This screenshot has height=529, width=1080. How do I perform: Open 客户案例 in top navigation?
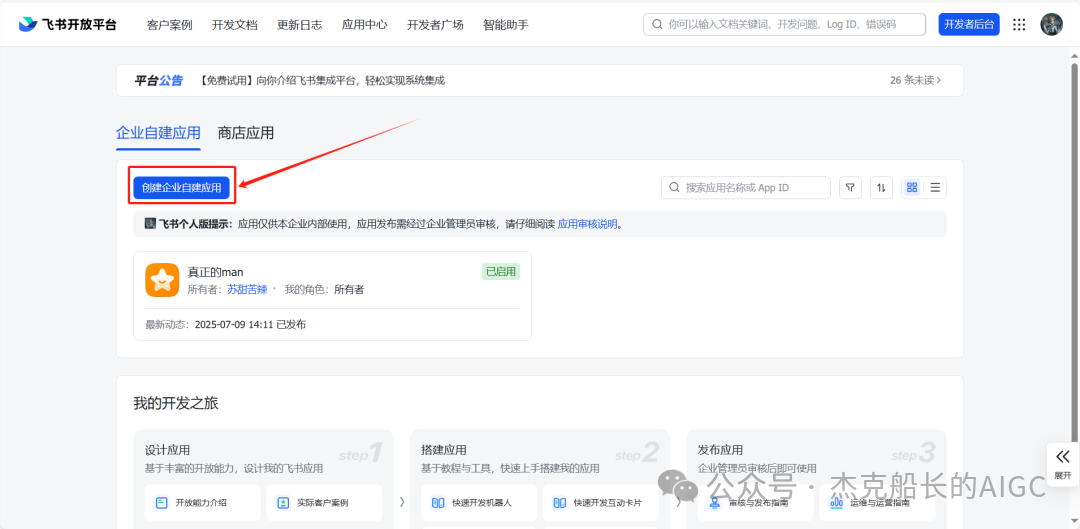[x=169, y=25]
